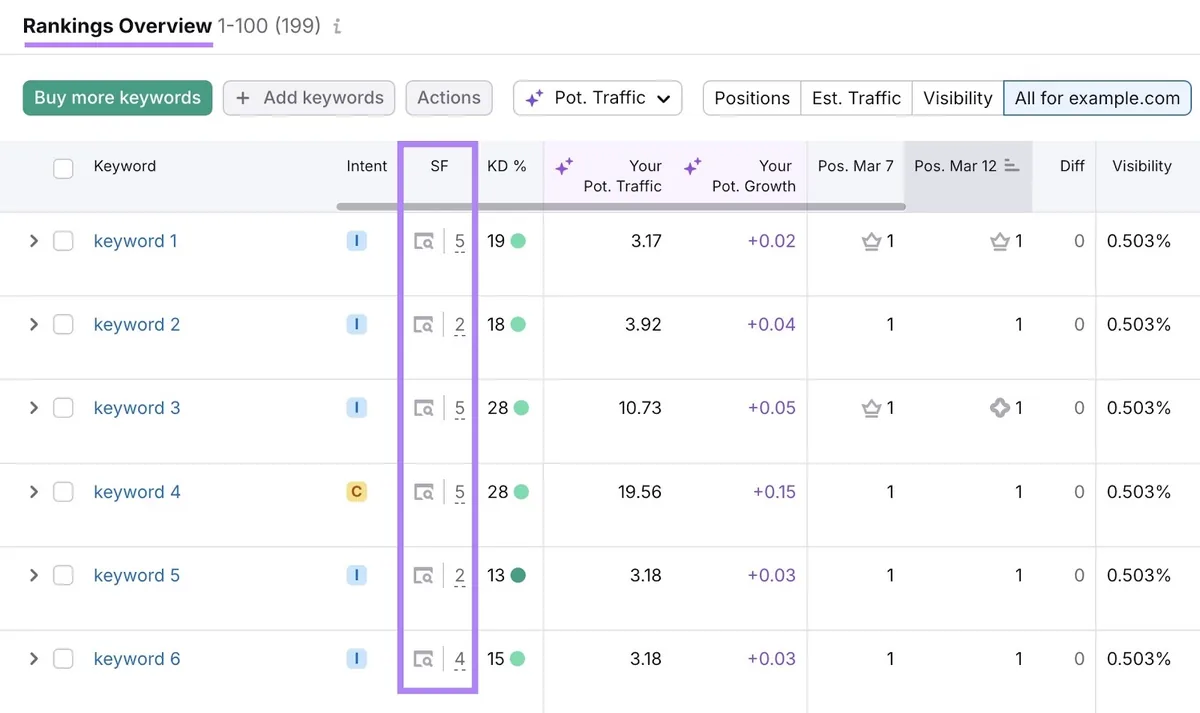1200x713 pixels.
Task: Select the Rankings Overview tab heading
Action: coord(118,26)
